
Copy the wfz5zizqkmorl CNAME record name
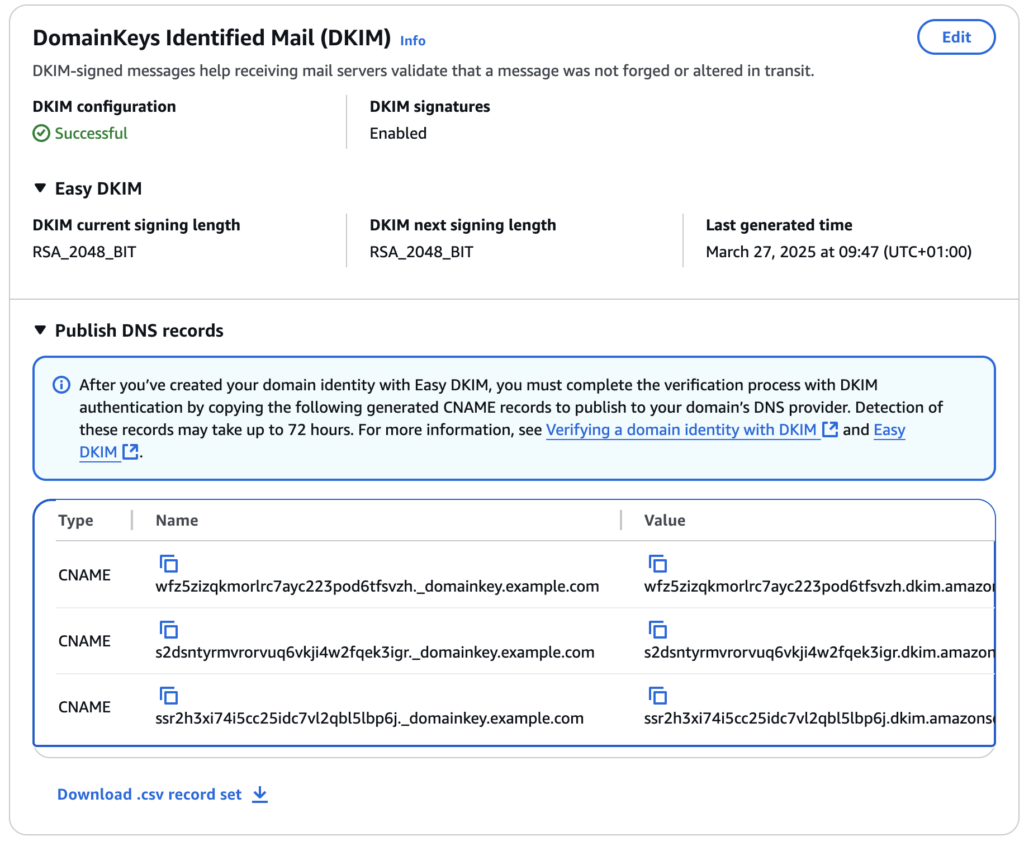[x=169, y=564]
